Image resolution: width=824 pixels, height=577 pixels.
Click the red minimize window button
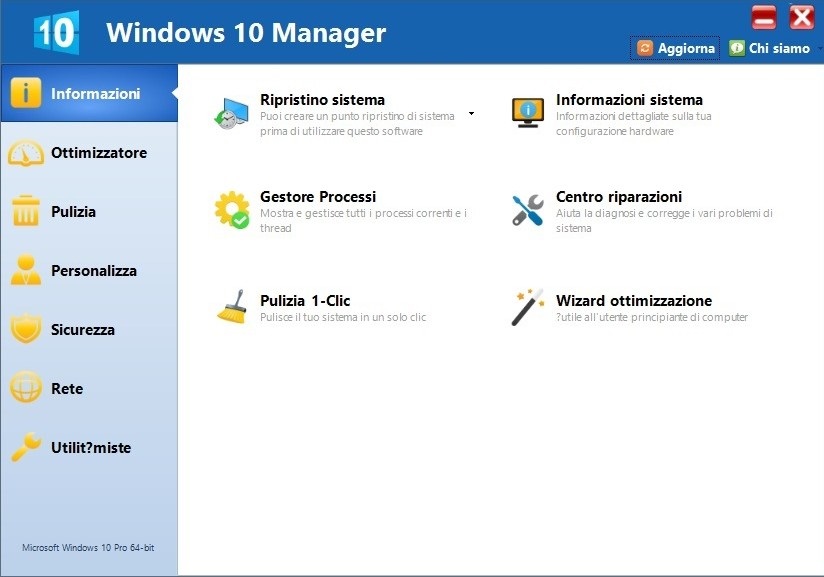[x=764, y=17]
